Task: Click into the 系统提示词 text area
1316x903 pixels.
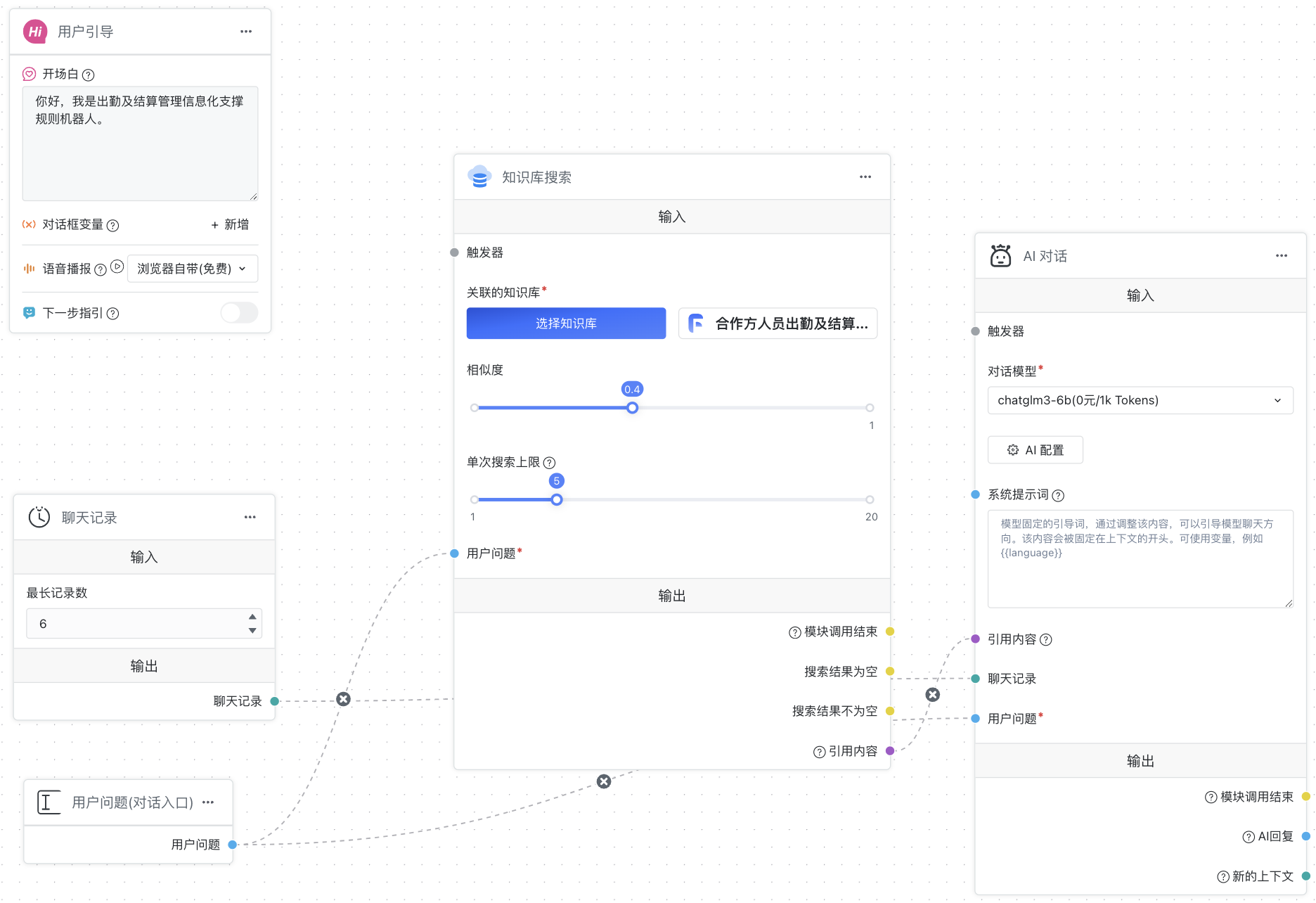Action: pos(1139,559)
